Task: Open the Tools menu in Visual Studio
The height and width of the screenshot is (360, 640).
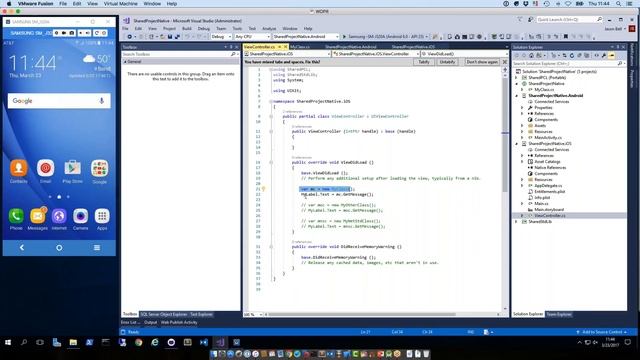Action: (x=237, y=29)
